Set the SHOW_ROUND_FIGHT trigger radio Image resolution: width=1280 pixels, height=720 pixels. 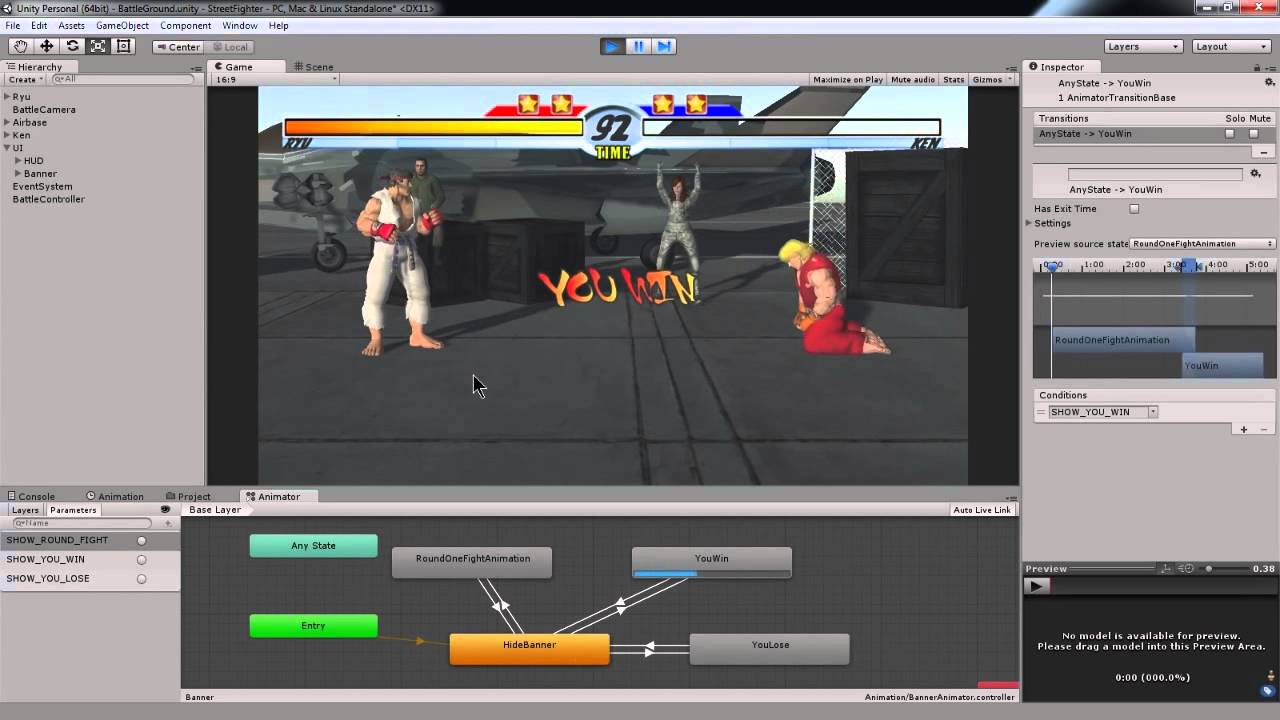click(141, 541)
